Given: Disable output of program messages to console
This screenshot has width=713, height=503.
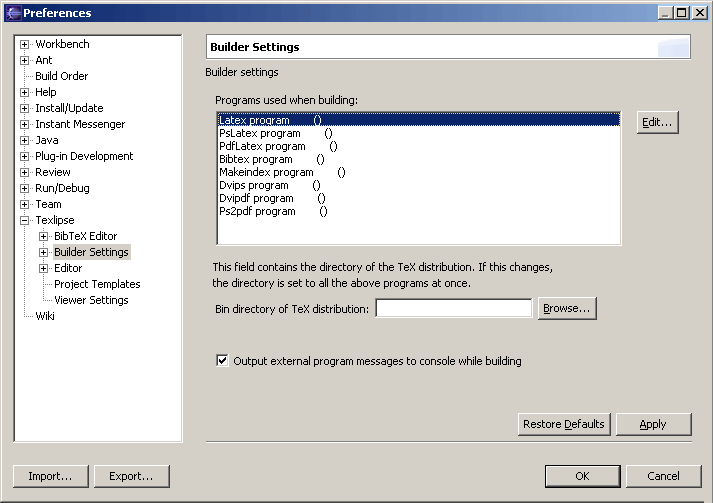Looking at the screenshot, I should [222, 361].
